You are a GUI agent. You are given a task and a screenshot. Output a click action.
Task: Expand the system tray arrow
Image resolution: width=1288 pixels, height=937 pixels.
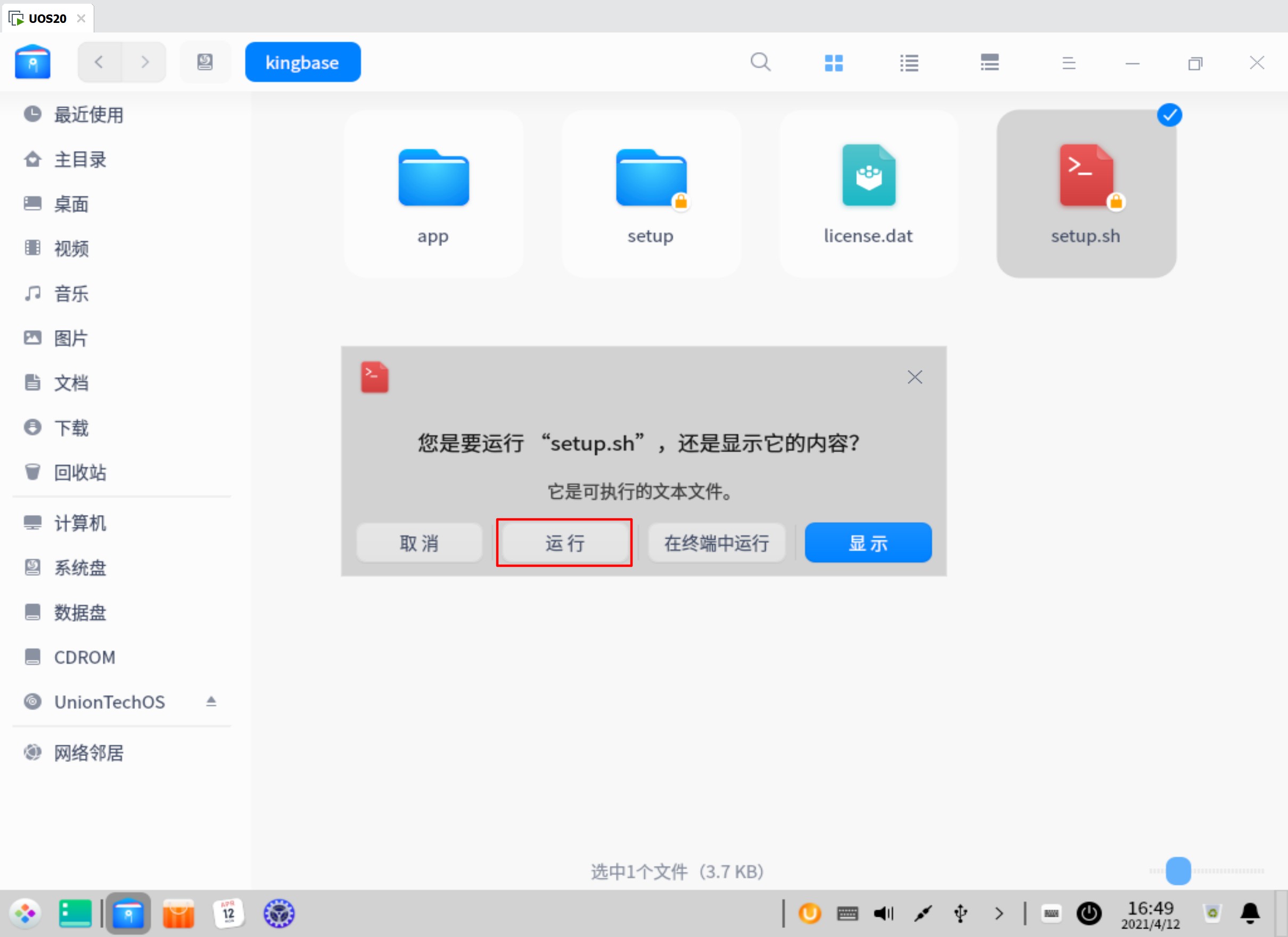999,913
